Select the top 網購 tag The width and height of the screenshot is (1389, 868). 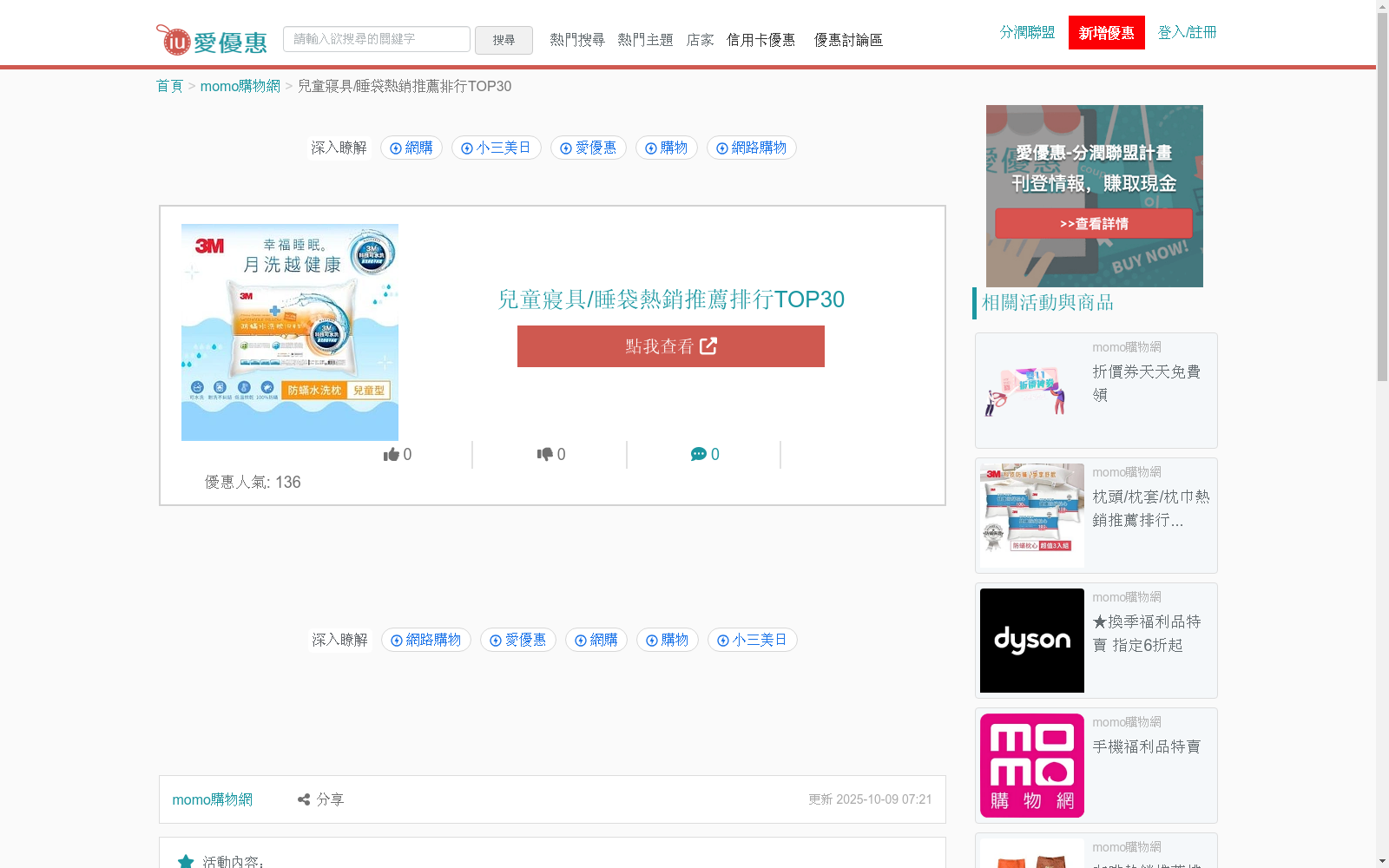tap(411, 148)
